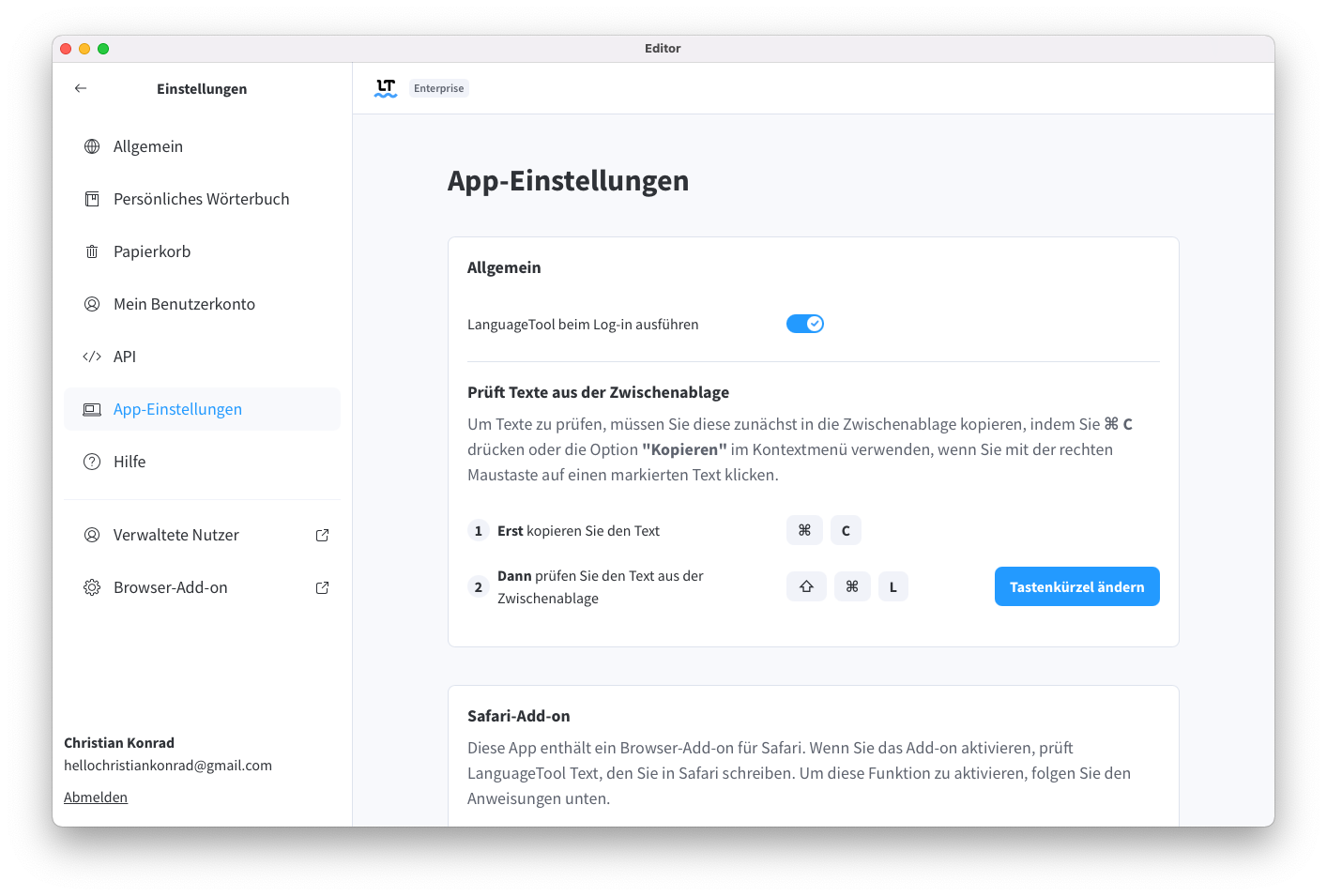Open Browser-Add-on external link

202,587
